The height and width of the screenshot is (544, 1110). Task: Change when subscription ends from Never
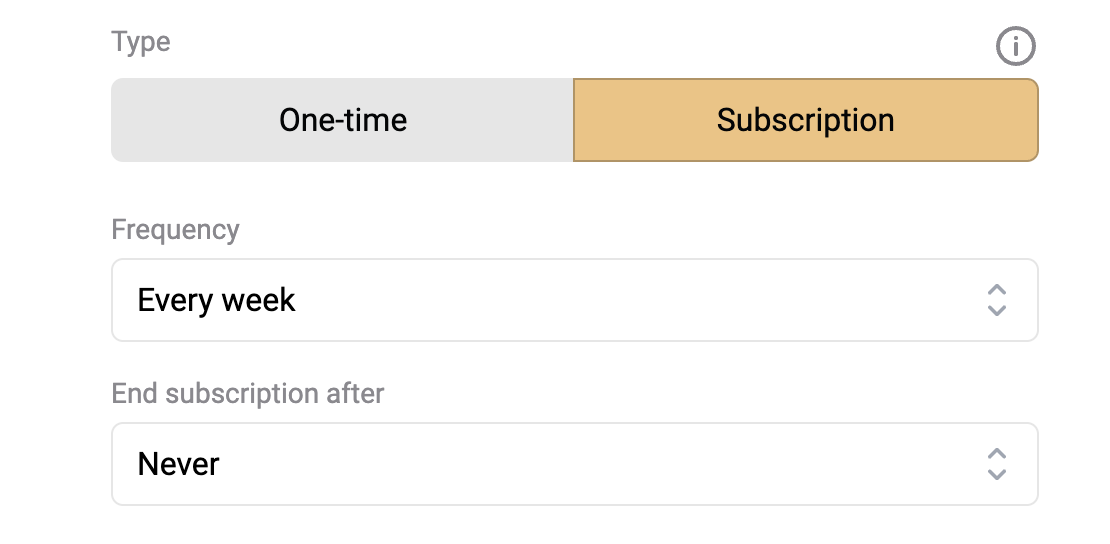click(575, 464)
